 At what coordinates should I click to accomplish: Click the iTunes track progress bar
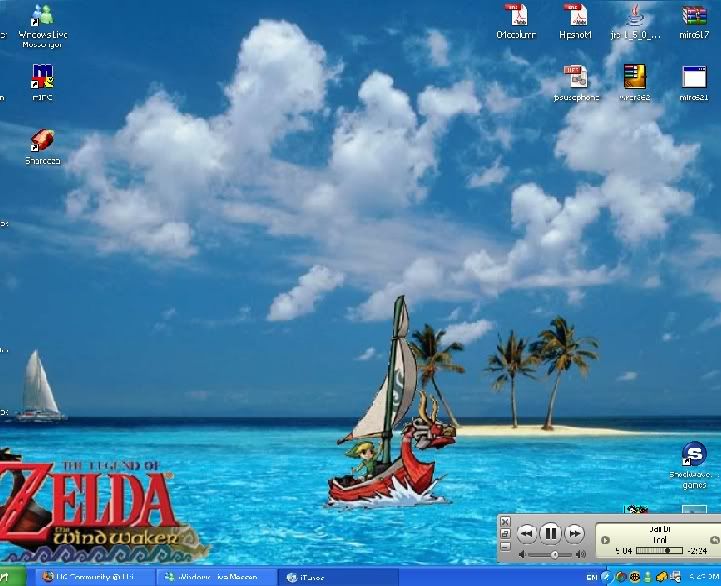pyautogui.click(x=659, y=551)
